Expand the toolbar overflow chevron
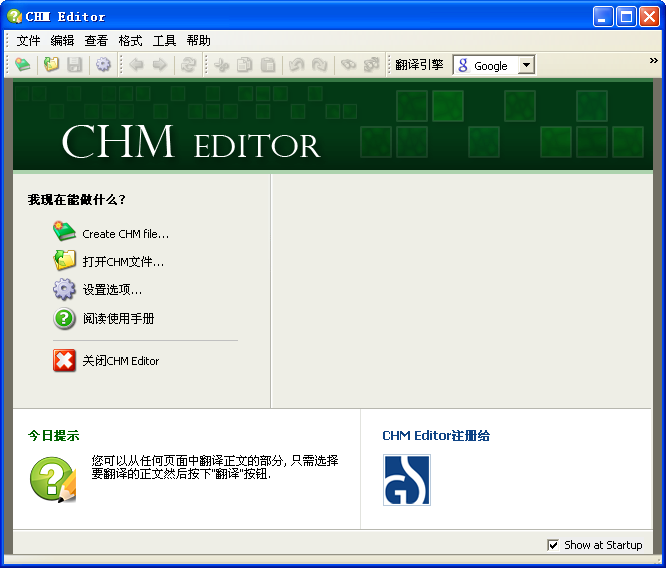The width and height of the screenshot is (666, 568). [654, 61]
